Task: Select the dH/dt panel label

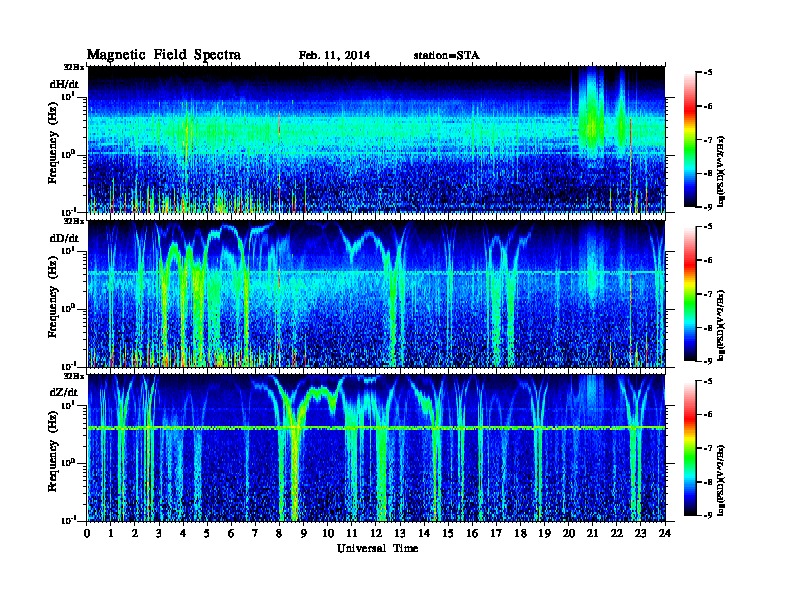Action: 64,85
